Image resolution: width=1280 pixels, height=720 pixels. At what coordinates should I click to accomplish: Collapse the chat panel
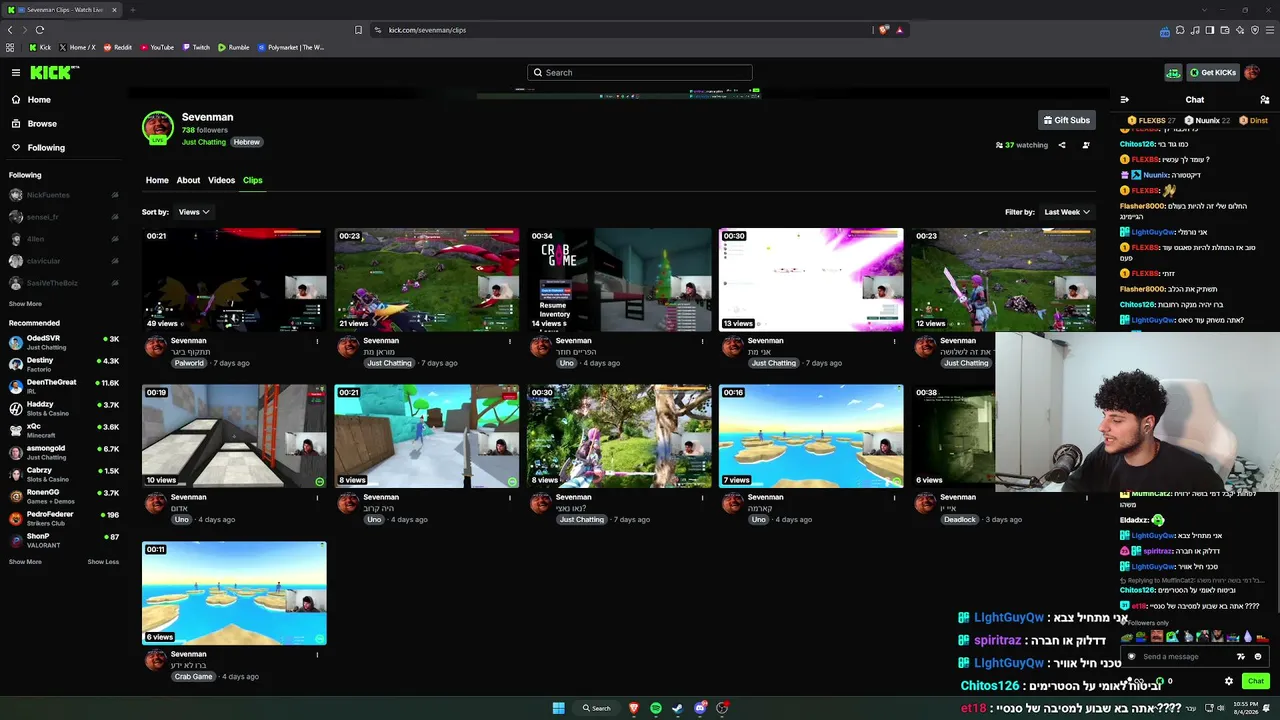click(x=1125, y=100)
